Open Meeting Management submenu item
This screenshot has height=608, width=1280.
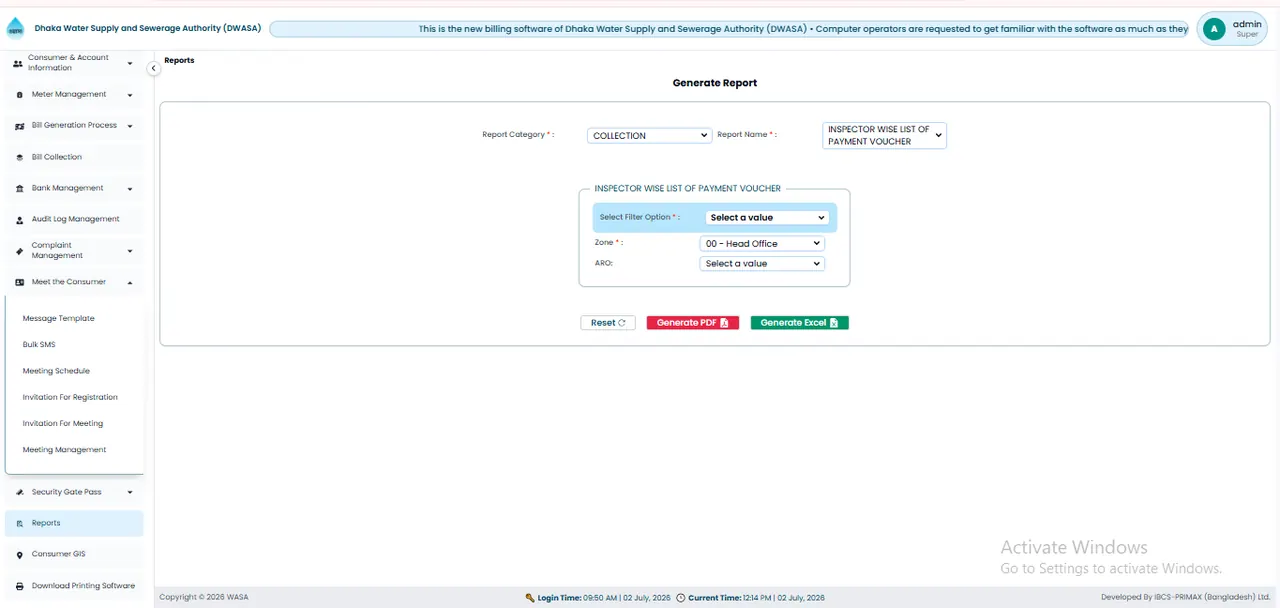pyautogui.click(x=64, y=450)
